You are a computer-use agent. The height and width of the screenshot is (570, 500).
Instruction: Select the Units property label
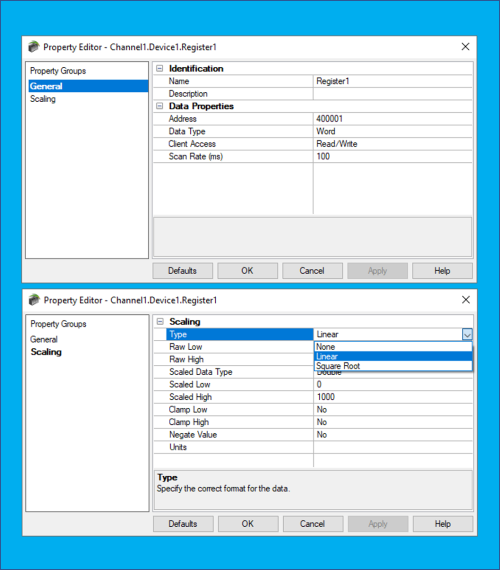[178, 447]
